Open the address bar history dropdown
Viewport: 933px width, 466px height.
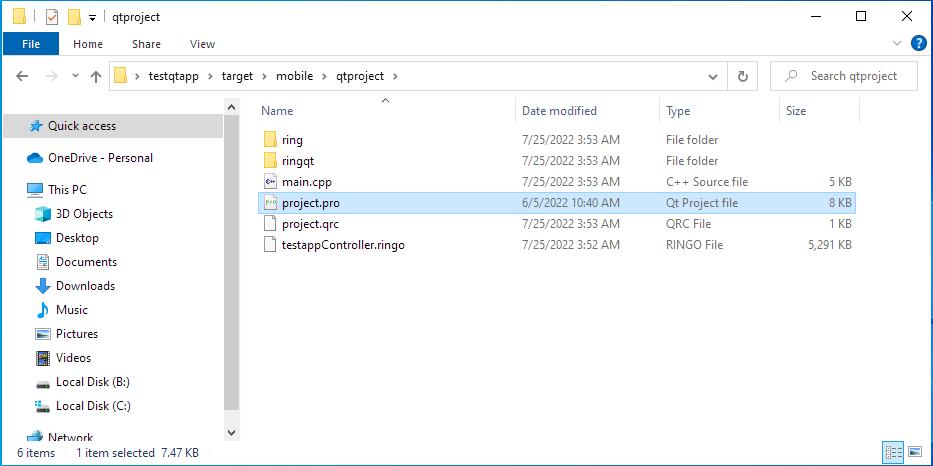(713, 76)
